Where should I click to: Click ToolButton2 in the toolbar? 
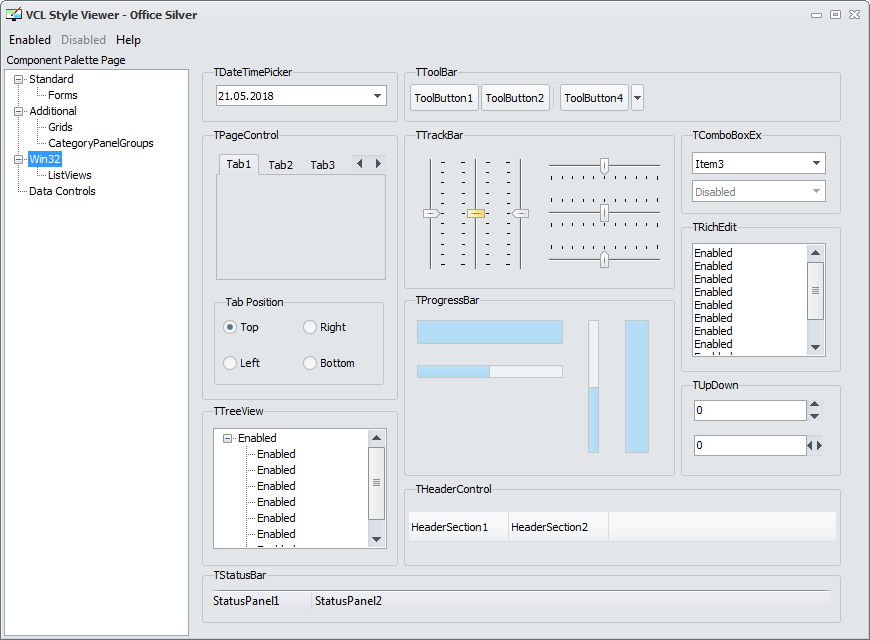(515, 98)
